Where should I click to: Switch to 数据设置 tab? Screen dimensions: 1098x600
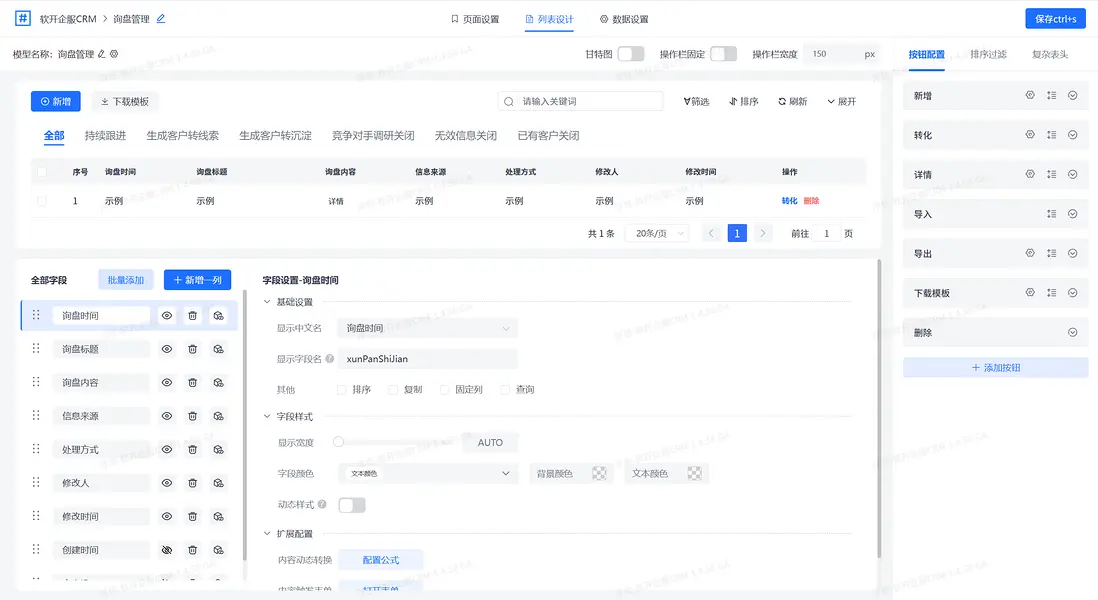coord(624,19)
